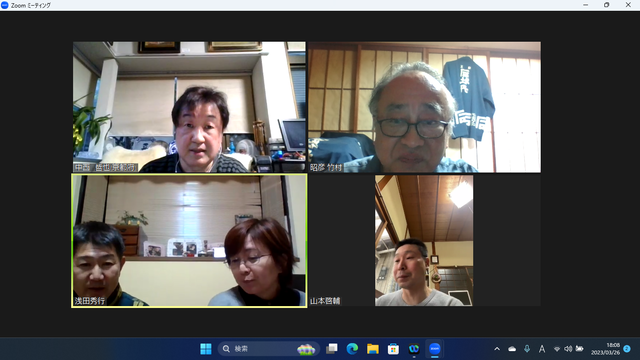
Task: Click the 浅田秀行 name label
Action: pos(90,301)
